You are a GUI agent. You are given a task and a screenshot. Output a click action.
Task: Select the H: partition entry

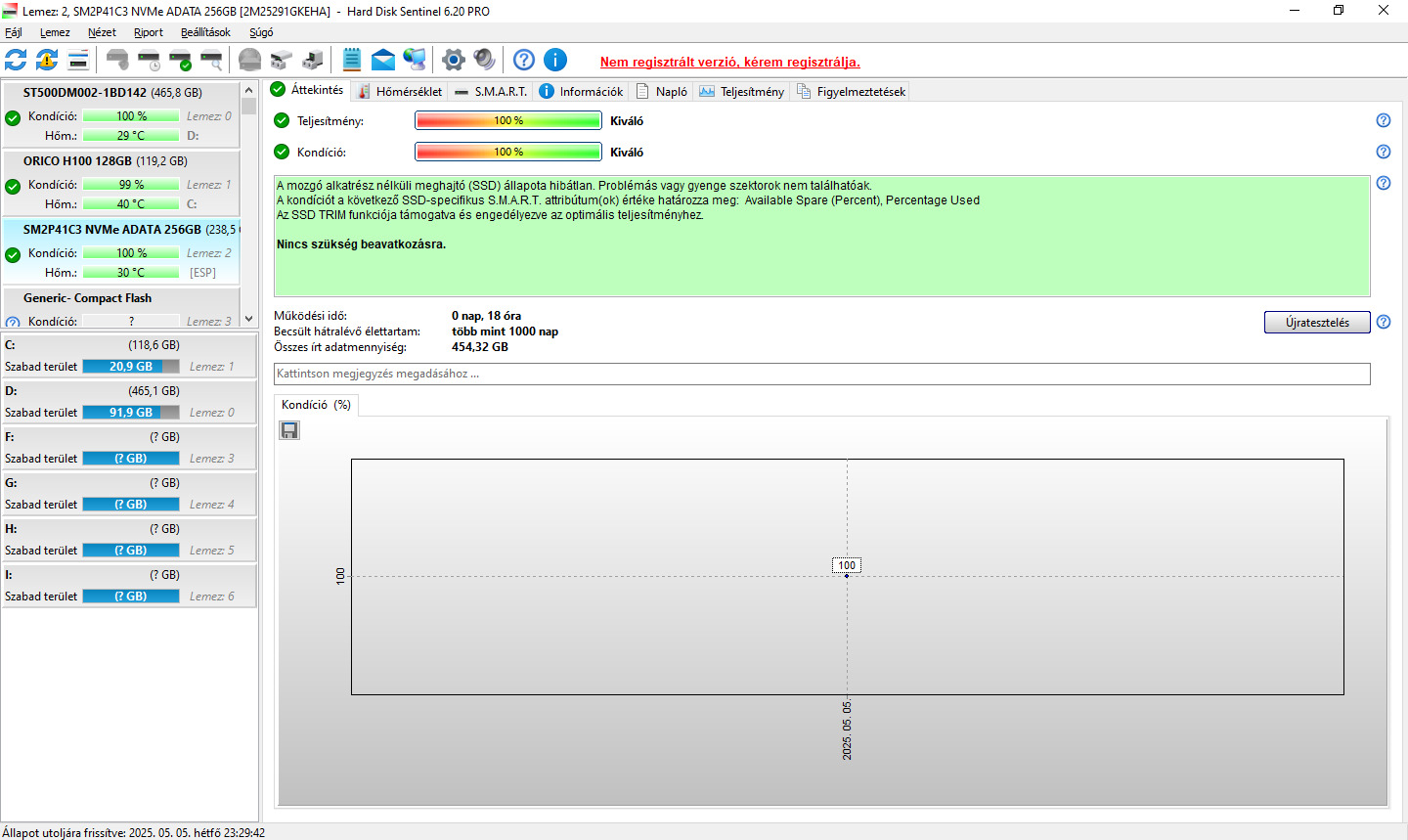click(129, 539)
